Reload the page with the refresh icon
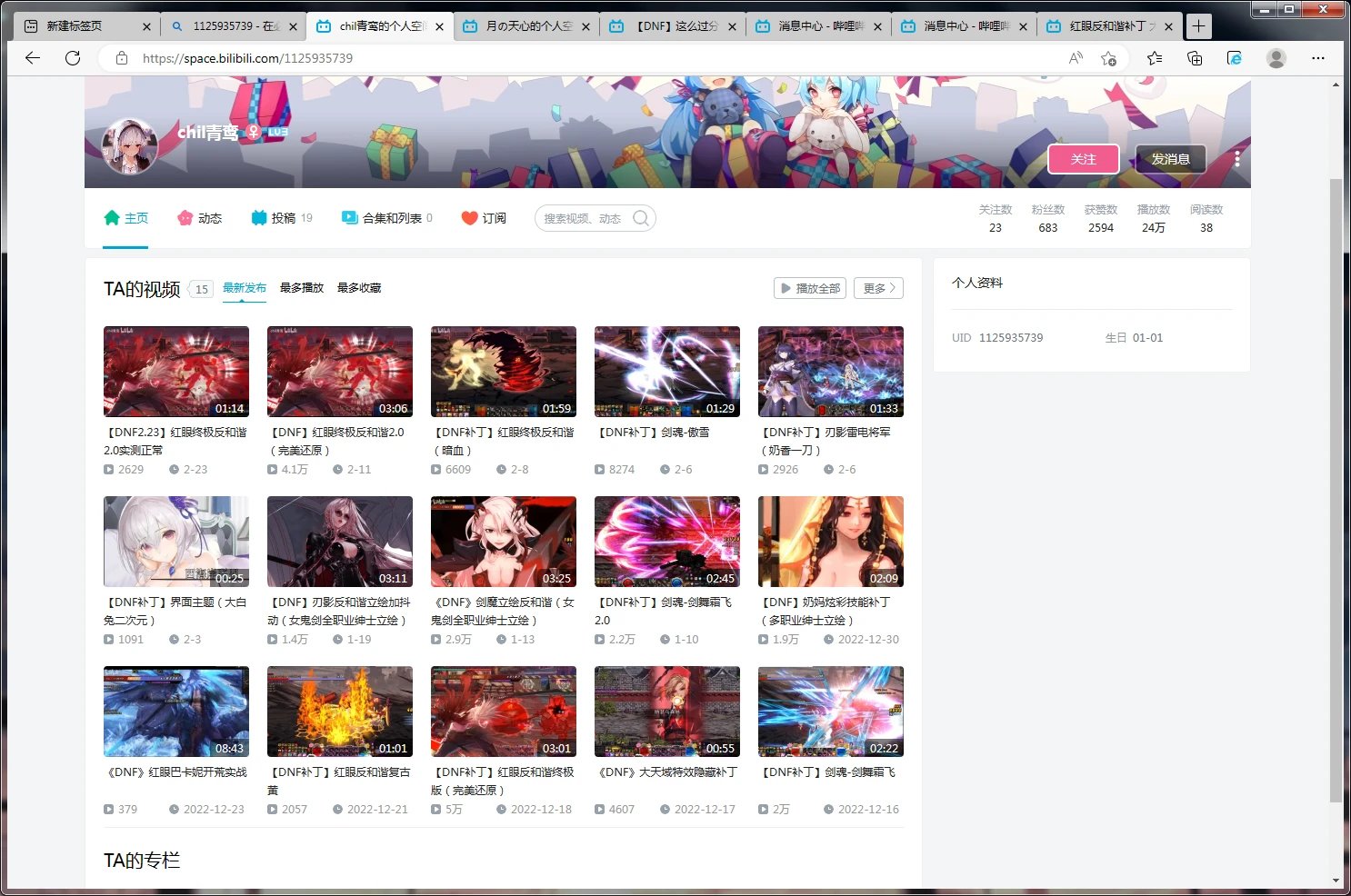 tap(73, 58)
